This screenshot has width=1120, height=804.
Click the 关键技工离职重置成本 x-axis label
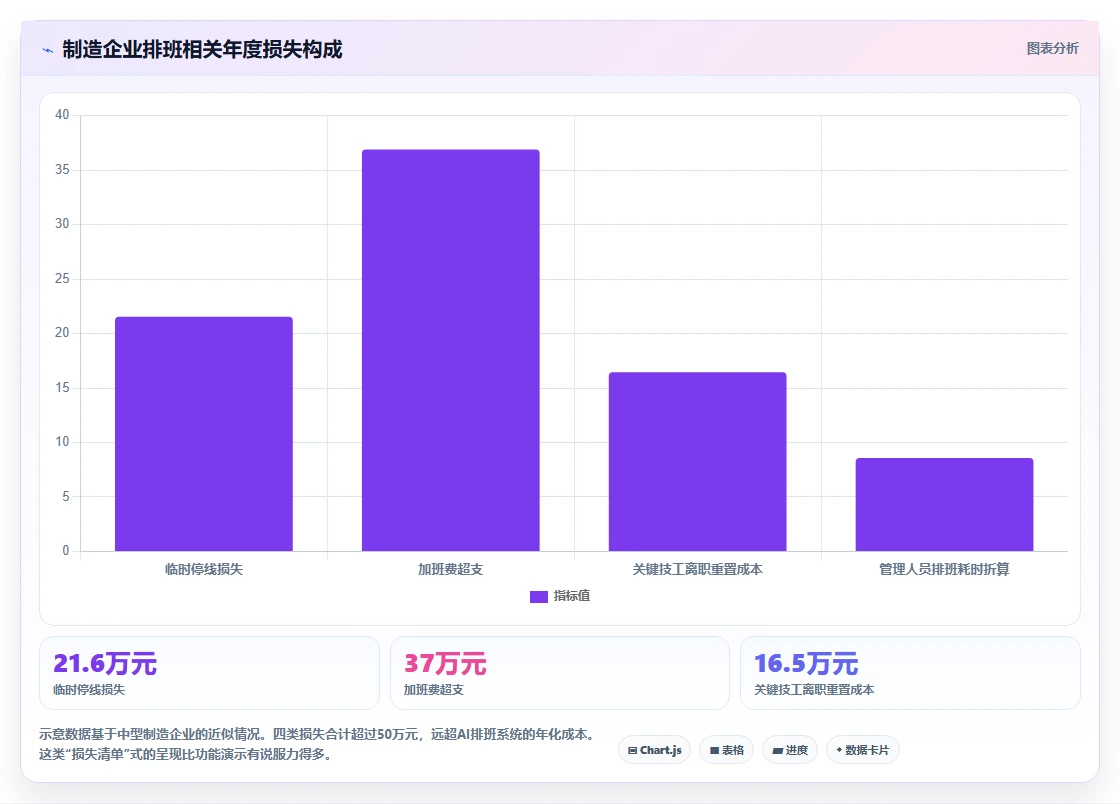coord(697,569)
